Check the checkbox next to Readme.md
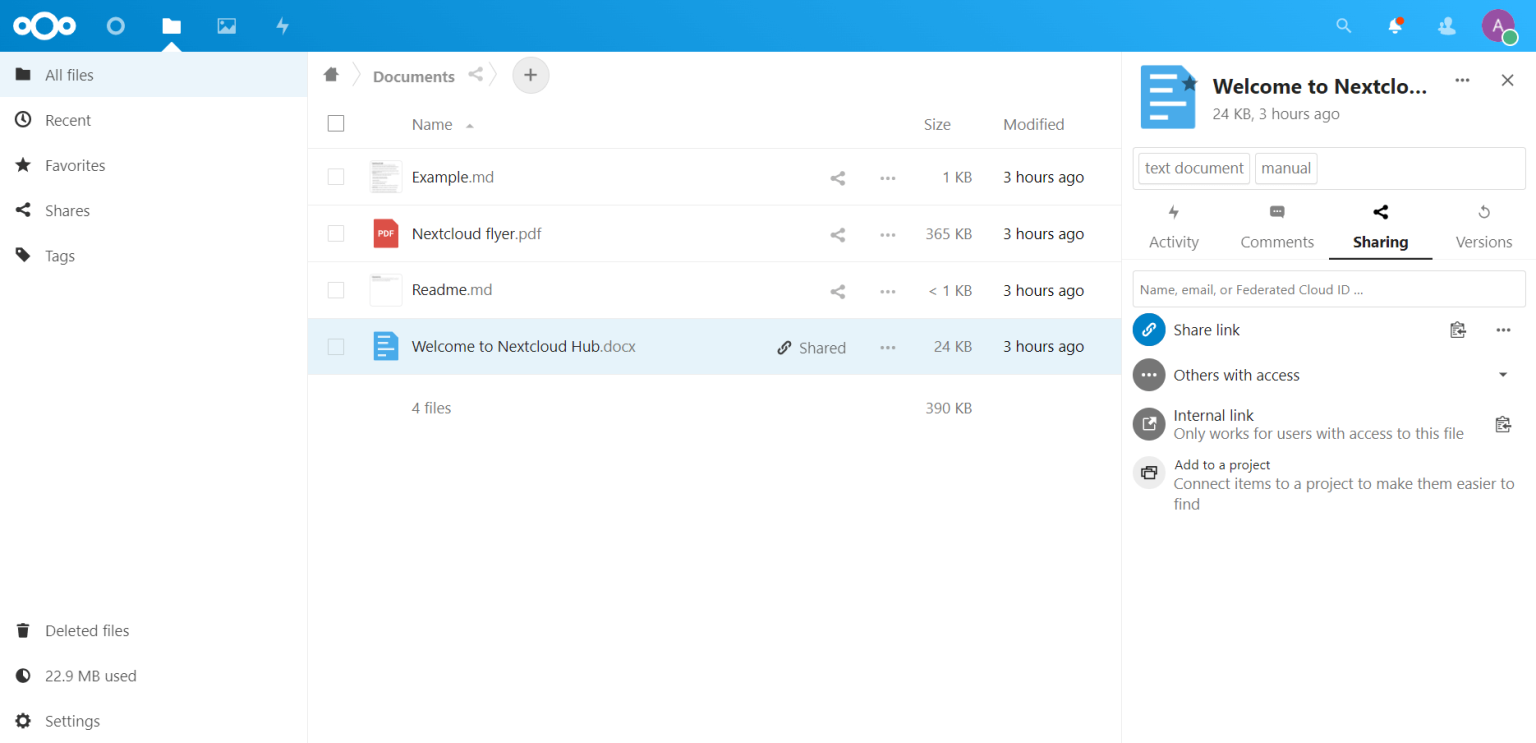 tap(336, 290)
